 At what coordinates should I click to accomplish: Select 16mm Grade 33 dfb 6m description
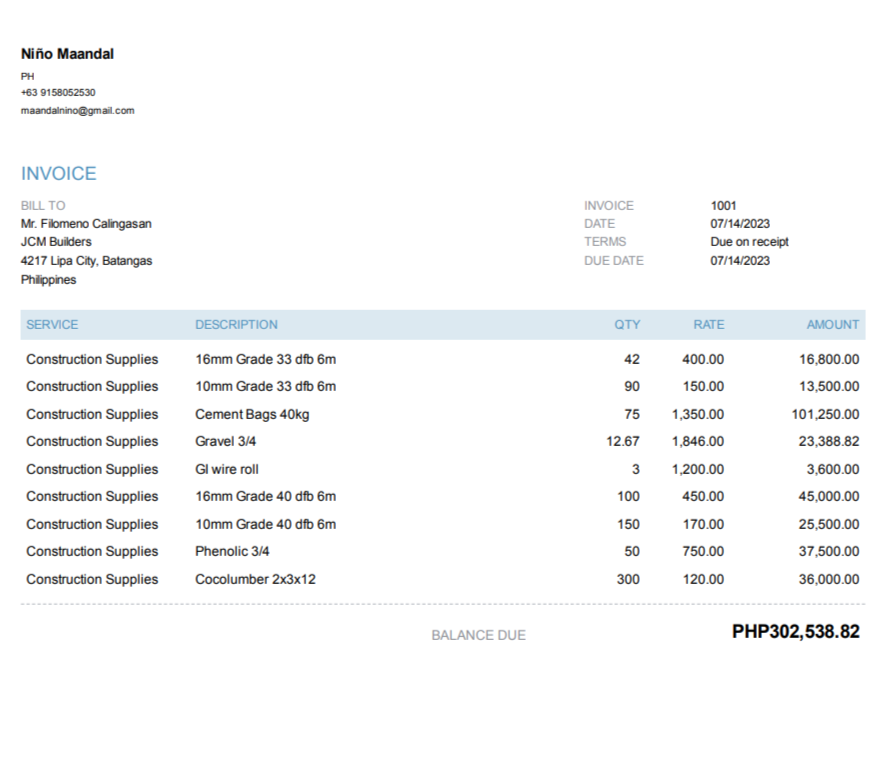tap(266, 359)
